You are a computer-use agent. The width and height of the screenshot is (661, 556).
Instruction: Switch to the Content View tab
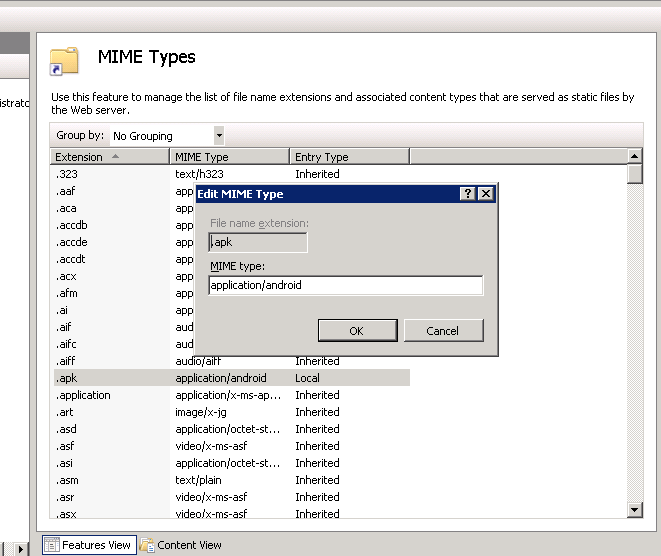[189, 545]
